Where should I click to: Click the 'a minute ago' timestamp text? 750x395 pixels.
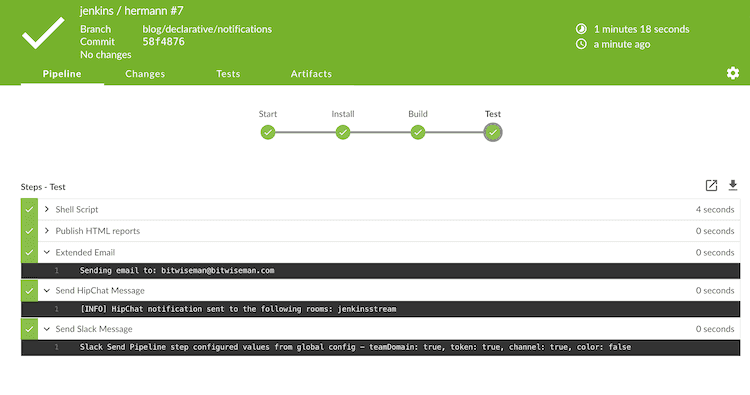point(622,44)
